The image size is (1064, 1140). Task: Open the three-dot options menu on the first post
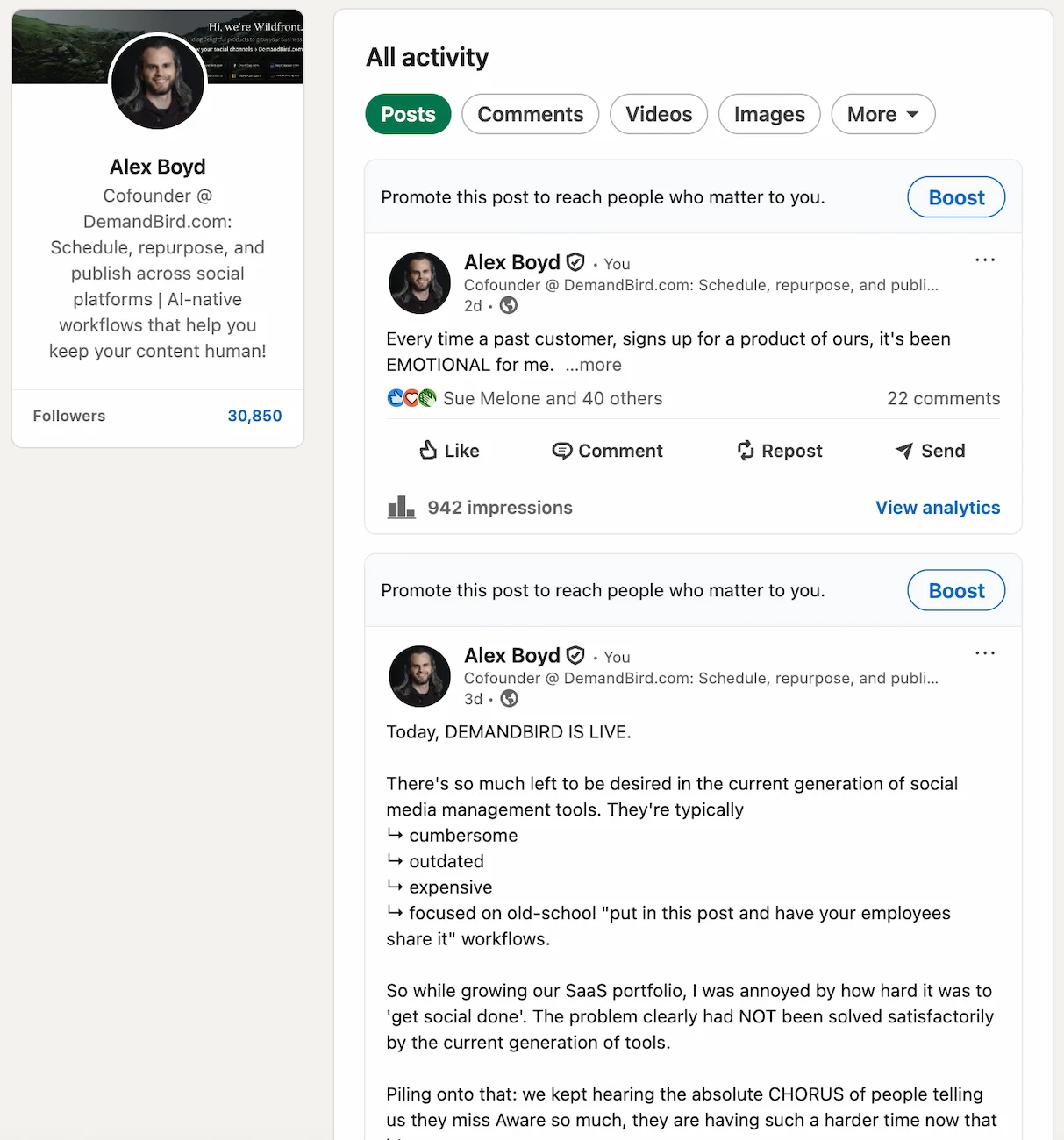coord(985,260)
